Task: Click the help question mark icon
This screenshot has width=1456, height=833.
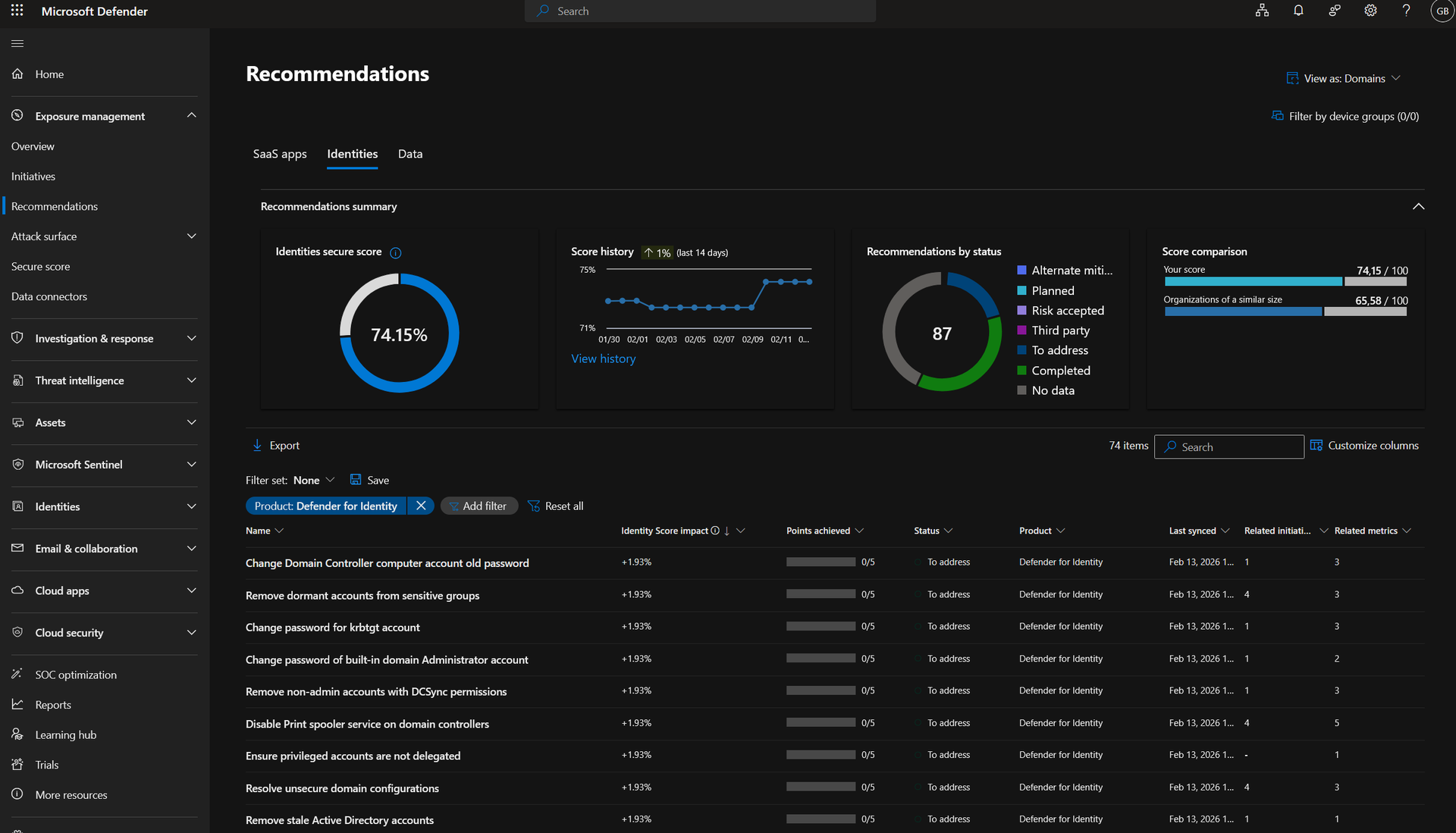Action: (1406, 11)
